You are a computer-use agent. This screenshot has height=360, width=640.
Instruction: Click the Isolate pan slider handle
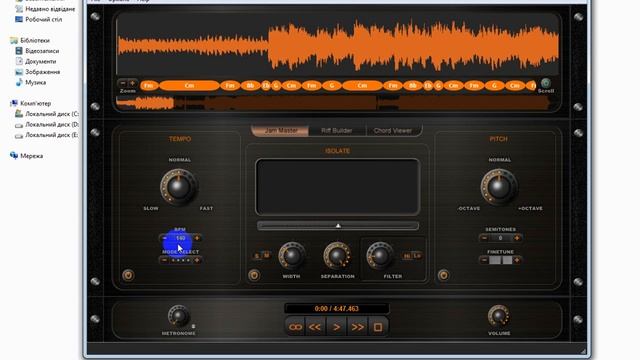point(338,225)
